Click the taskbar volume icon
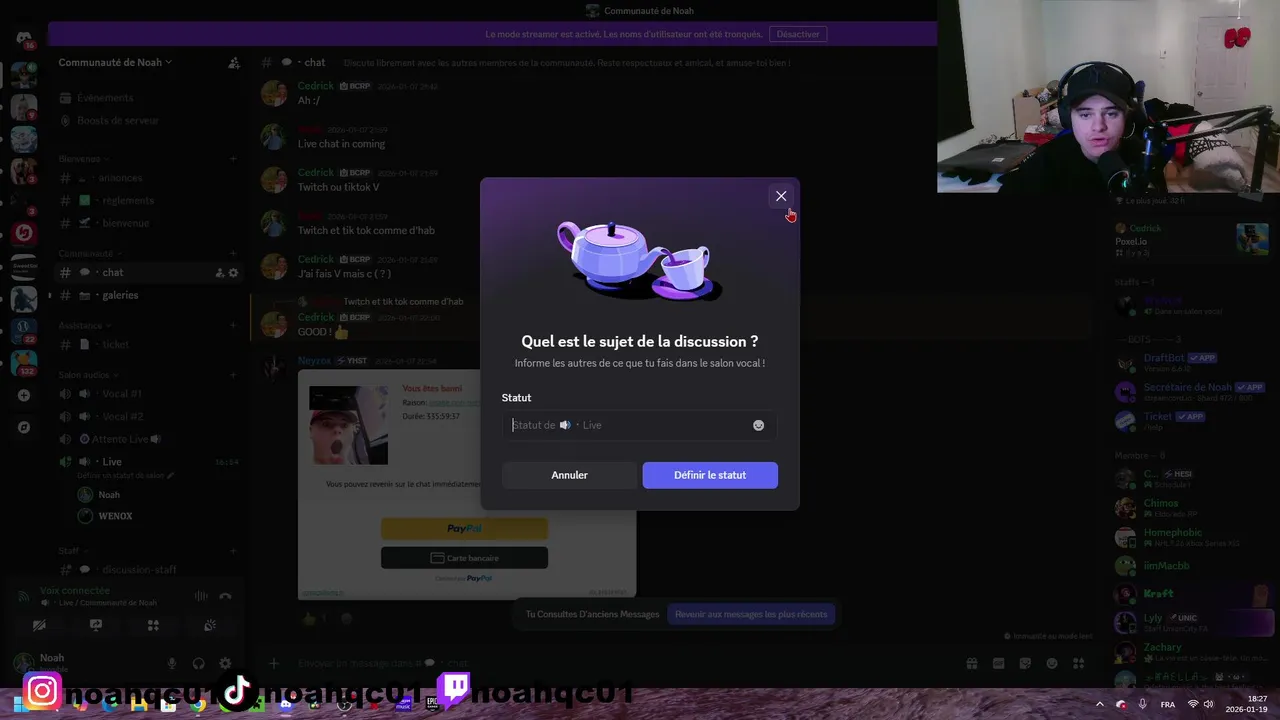 (1208, 704)
